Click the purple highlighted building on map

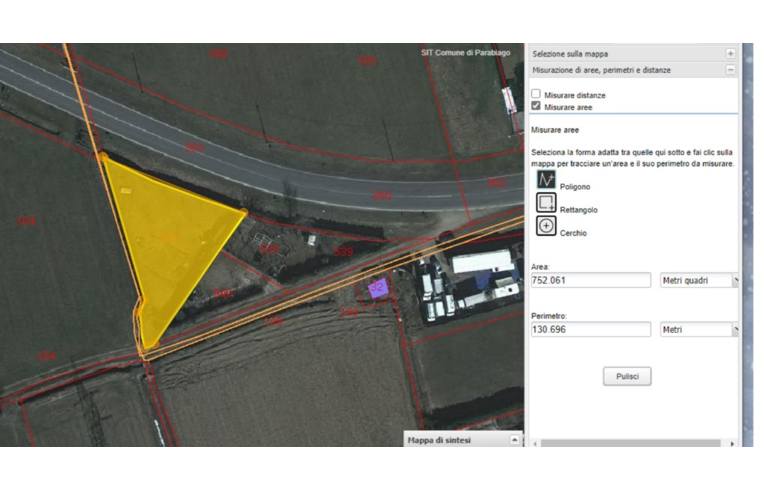pos(378,289)
